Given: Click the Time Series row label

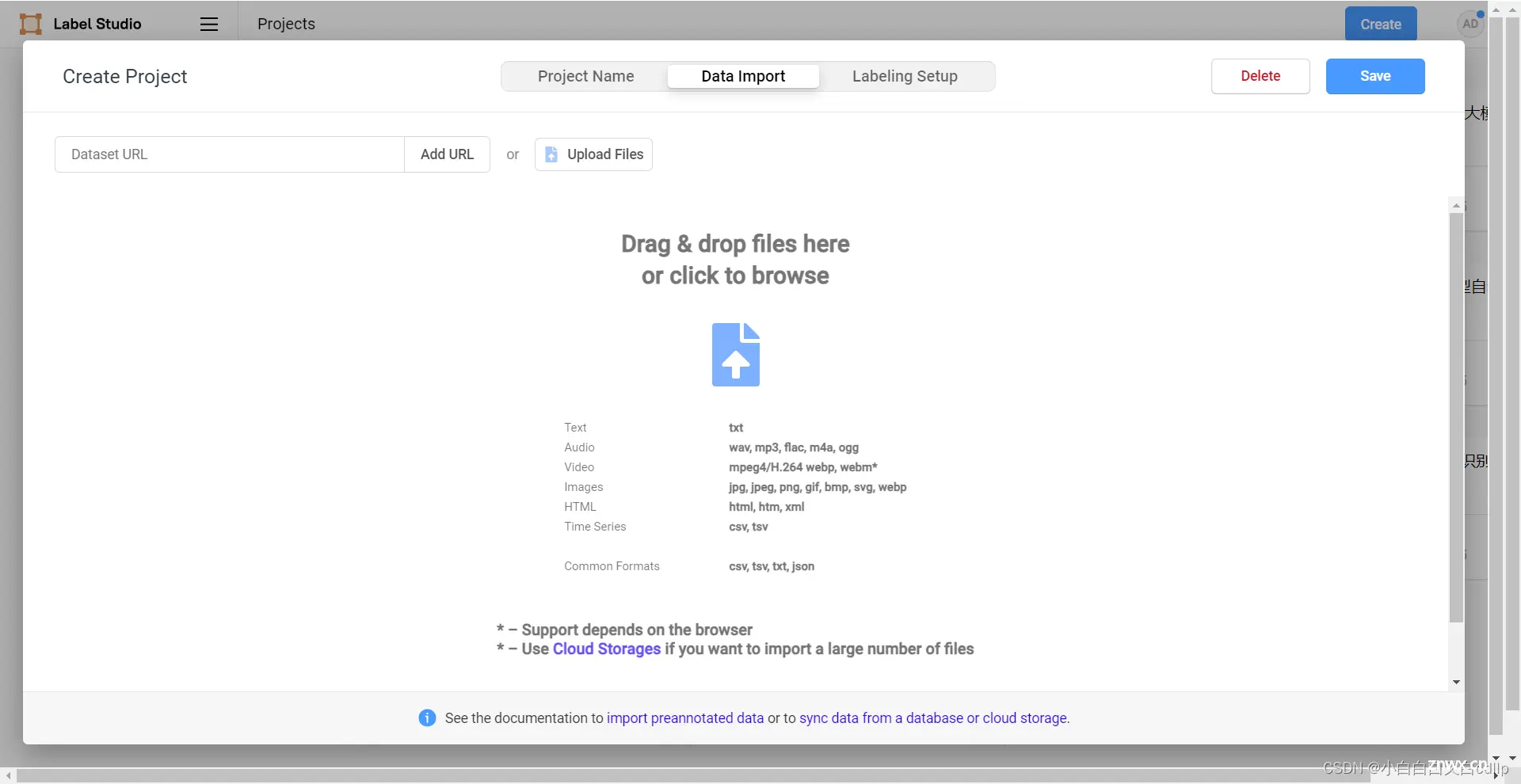Looking at the screenshot, I should 595,527.
